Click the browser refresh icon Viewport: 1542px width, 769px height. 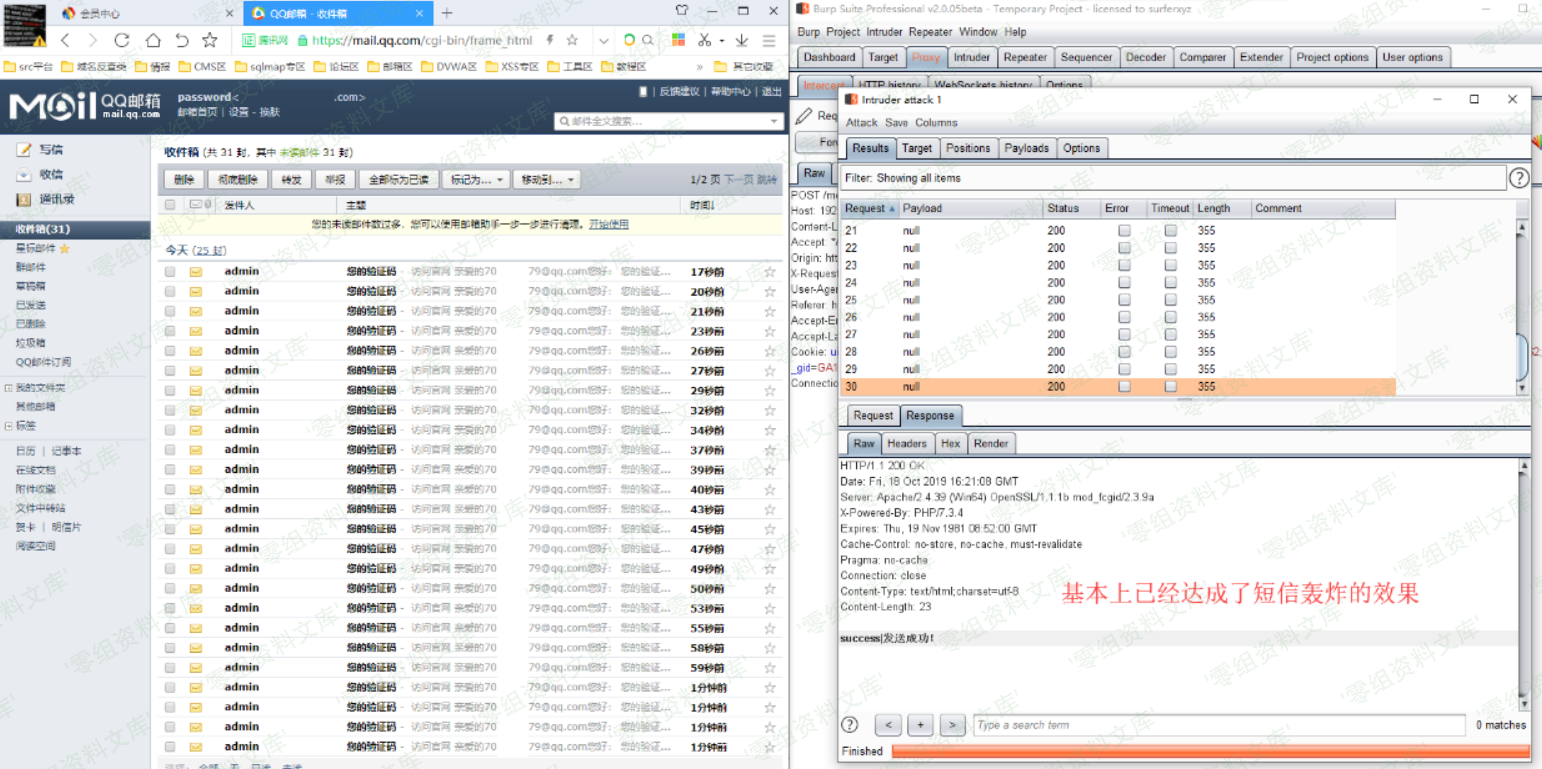click(x=122, y=41)
